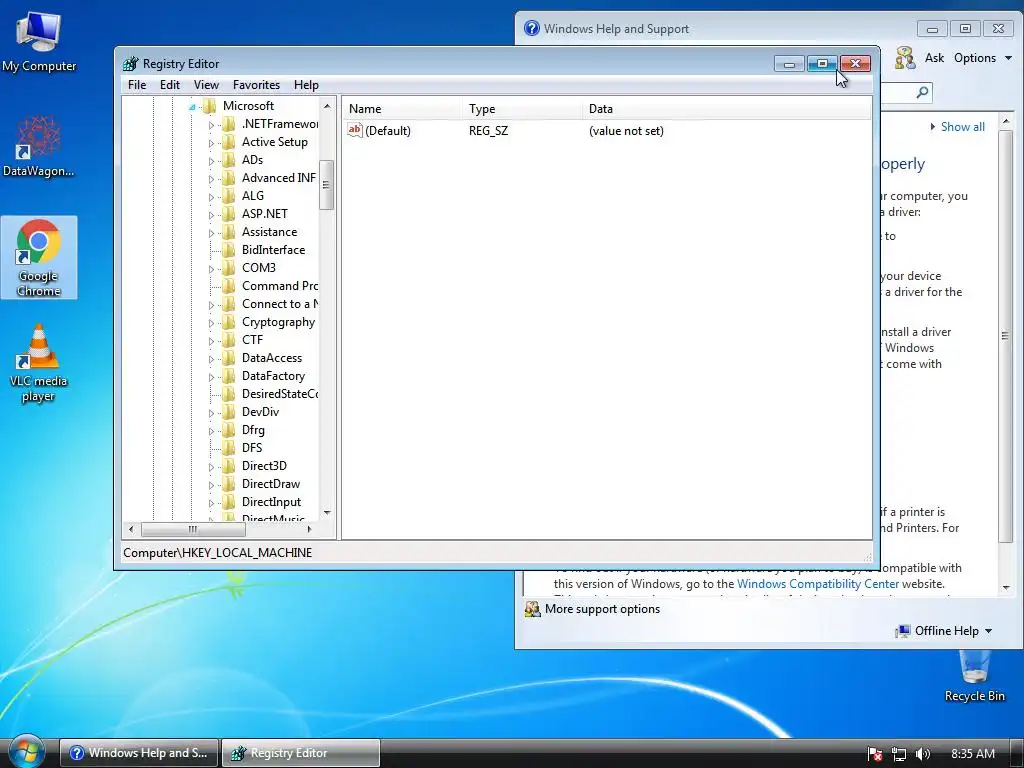Click the BidInterface folder icon

[x=229, y=249]
